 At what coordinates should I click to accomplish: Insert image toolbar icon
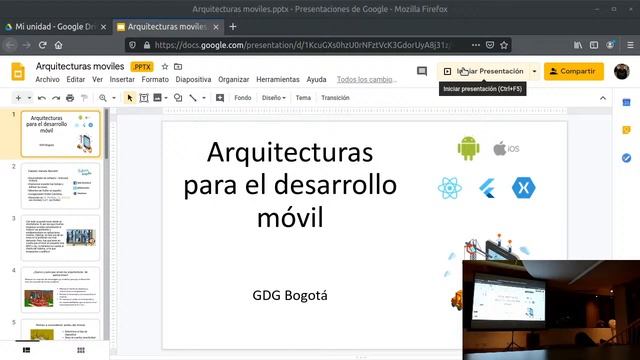157,98
